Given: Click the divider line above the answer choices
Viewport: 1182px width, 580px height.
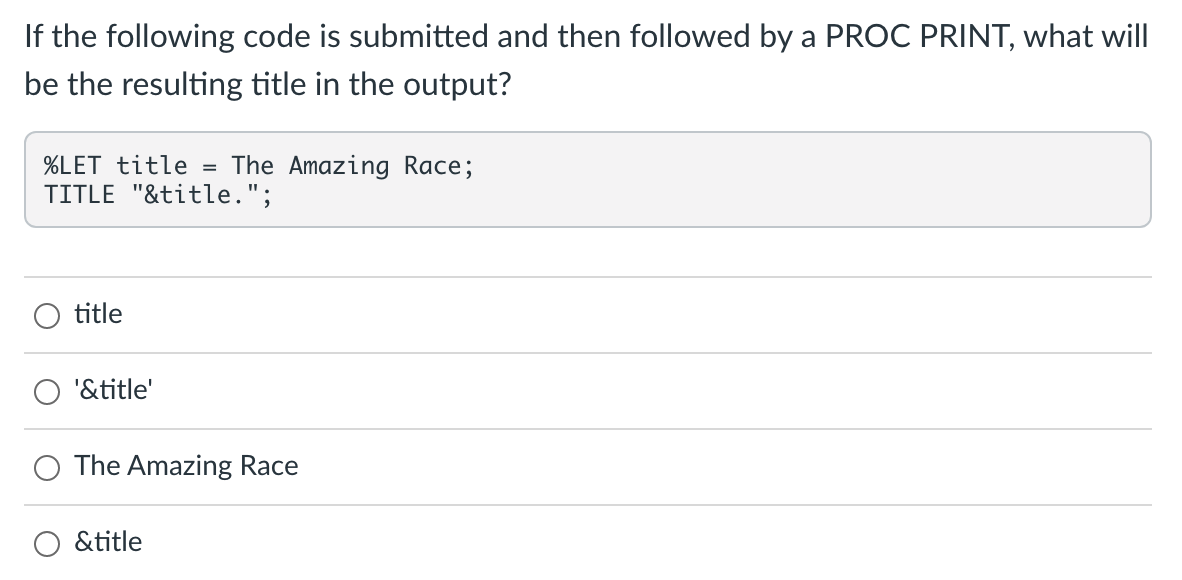Looking at the screenshot, I should point(590,276).
